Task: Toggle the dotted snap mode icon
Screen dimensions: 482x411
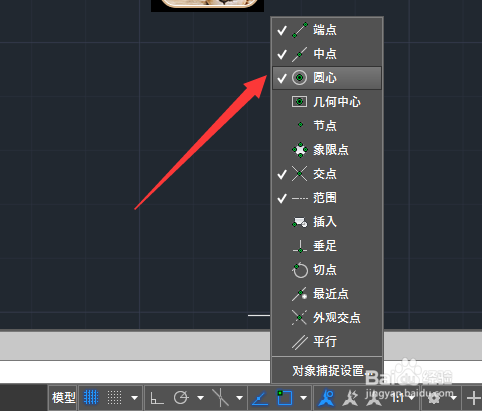Action: (114, 398)
